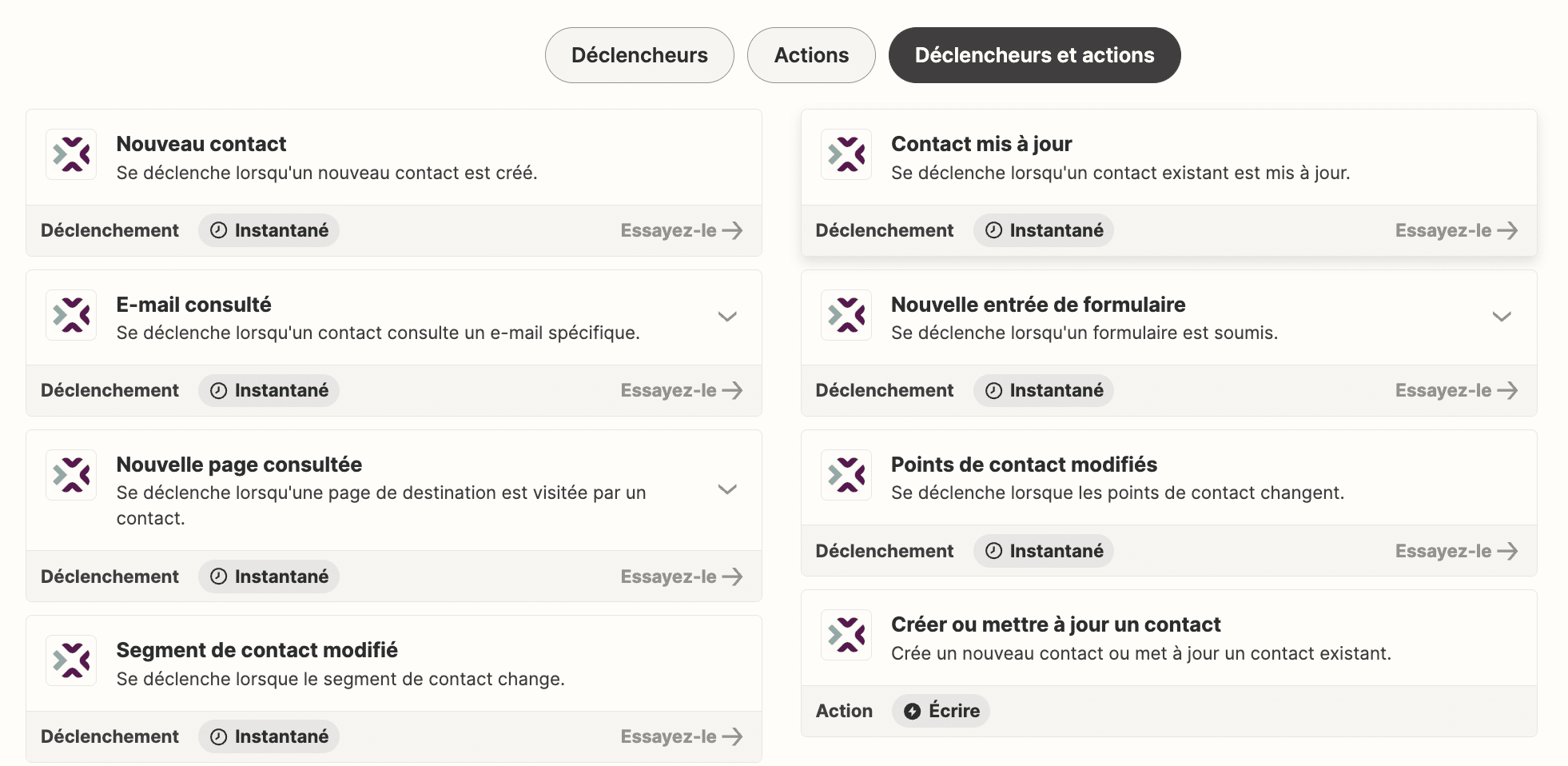This screenshot has height=766, width=1568.
Task: Click the clock icon in the Nouveau contact Instantané badge
Action: [217, 230]
